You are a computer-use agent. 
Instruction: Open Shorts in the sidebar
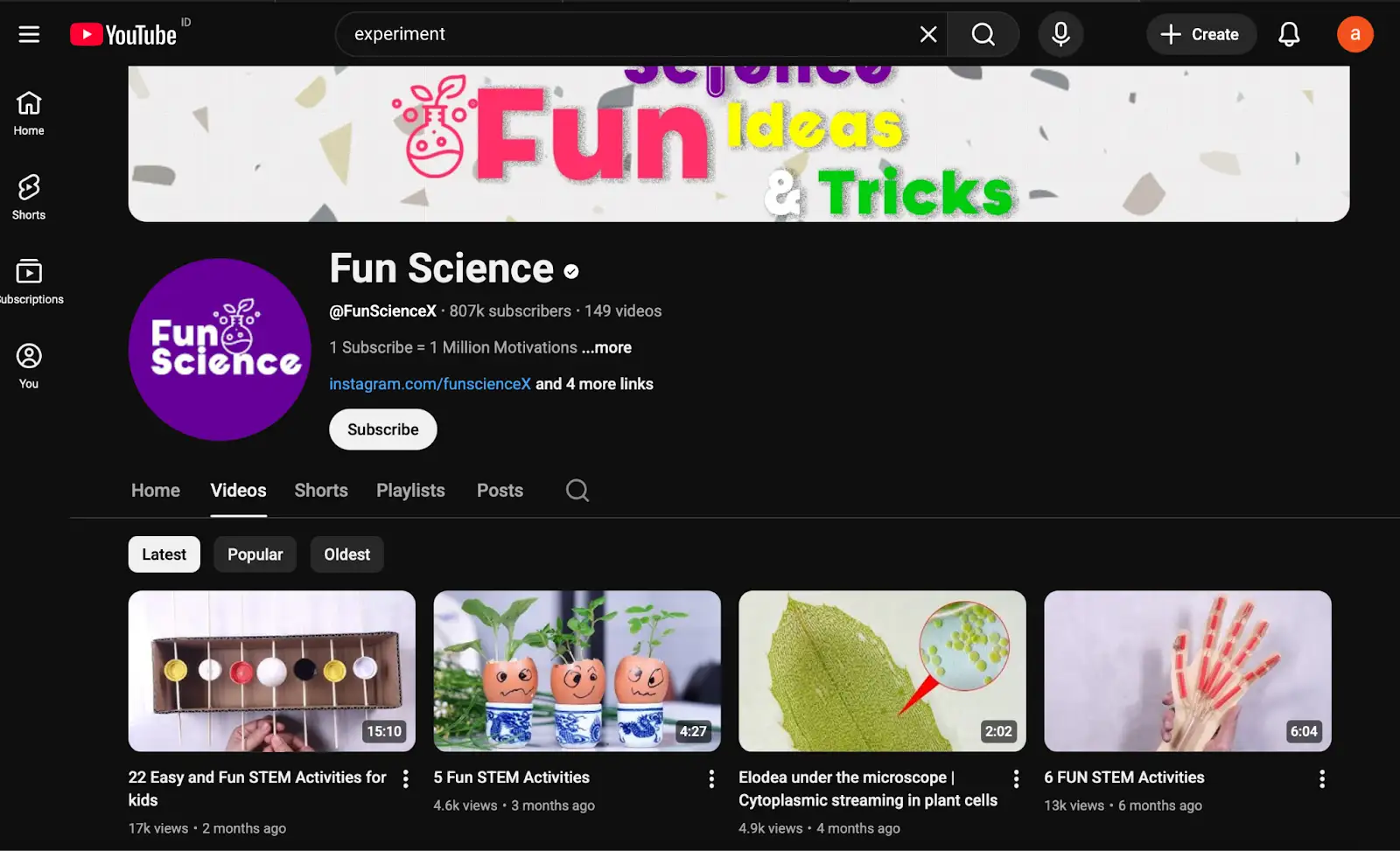pos(29,197)
